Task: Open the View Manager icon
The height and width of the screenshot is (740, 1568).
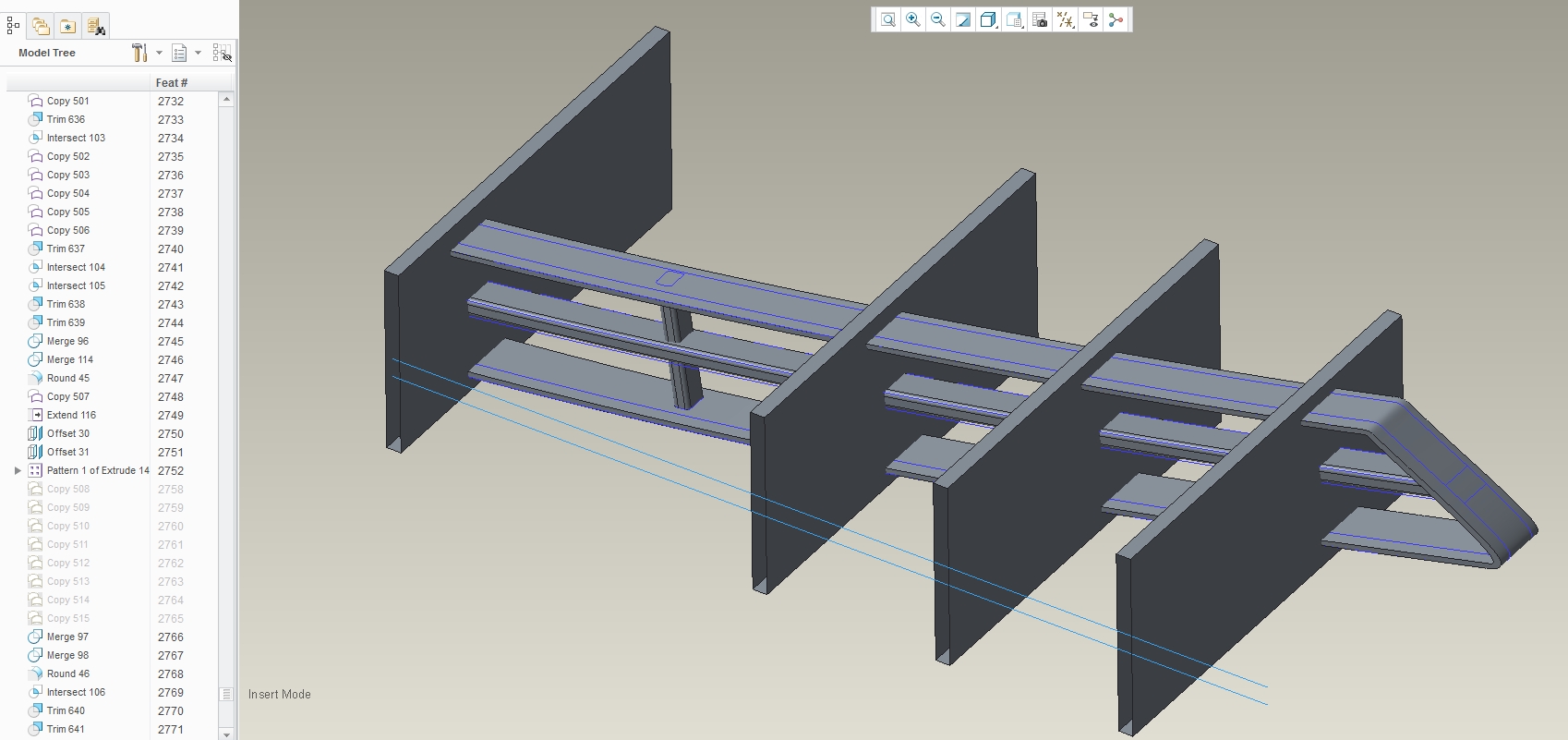Action: pyautogui.click(x=1040, y=19)
